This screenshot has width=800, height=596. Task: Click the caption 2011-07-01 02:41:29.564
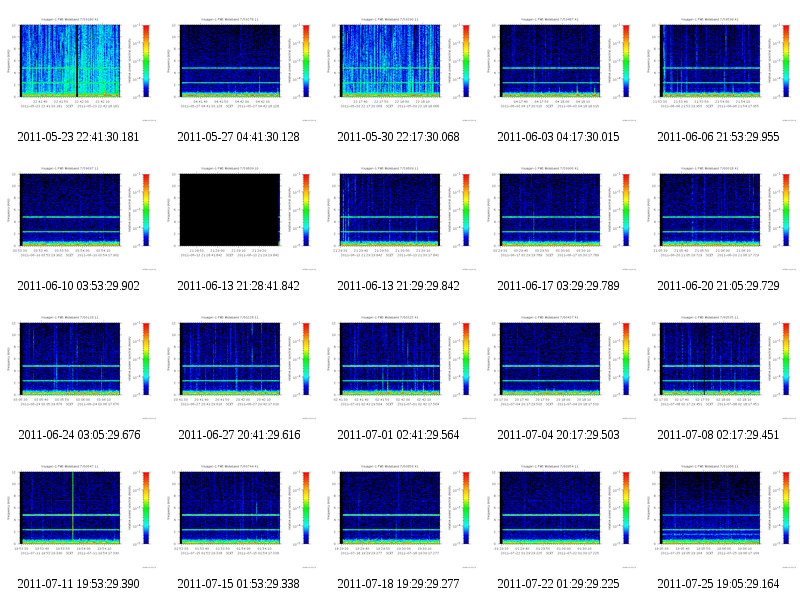(398, 435)
